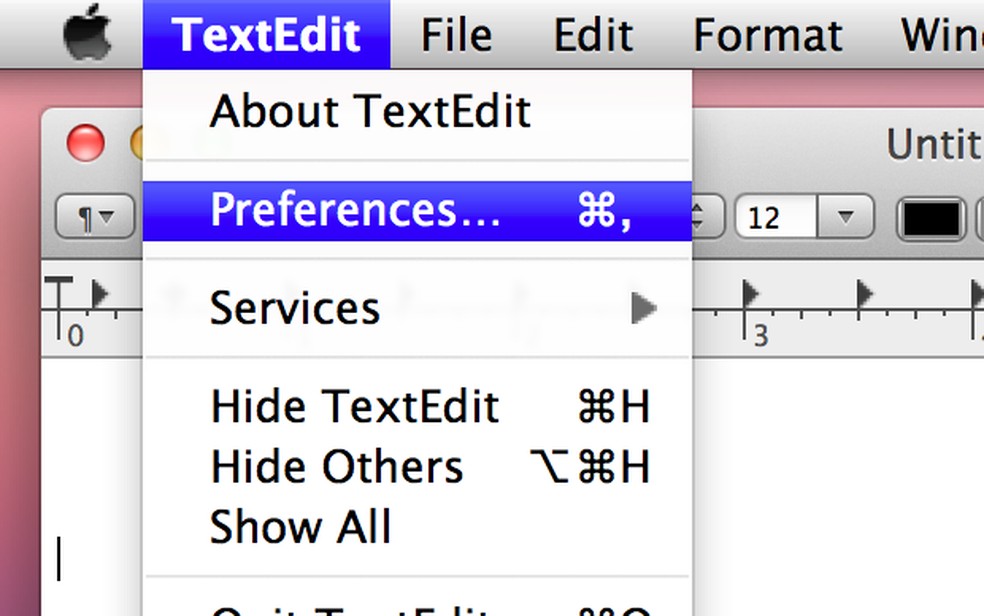This screenshot has width=984, height=616.
Task: Close the open TextEdit application menu
Action: tap(266, 35)
